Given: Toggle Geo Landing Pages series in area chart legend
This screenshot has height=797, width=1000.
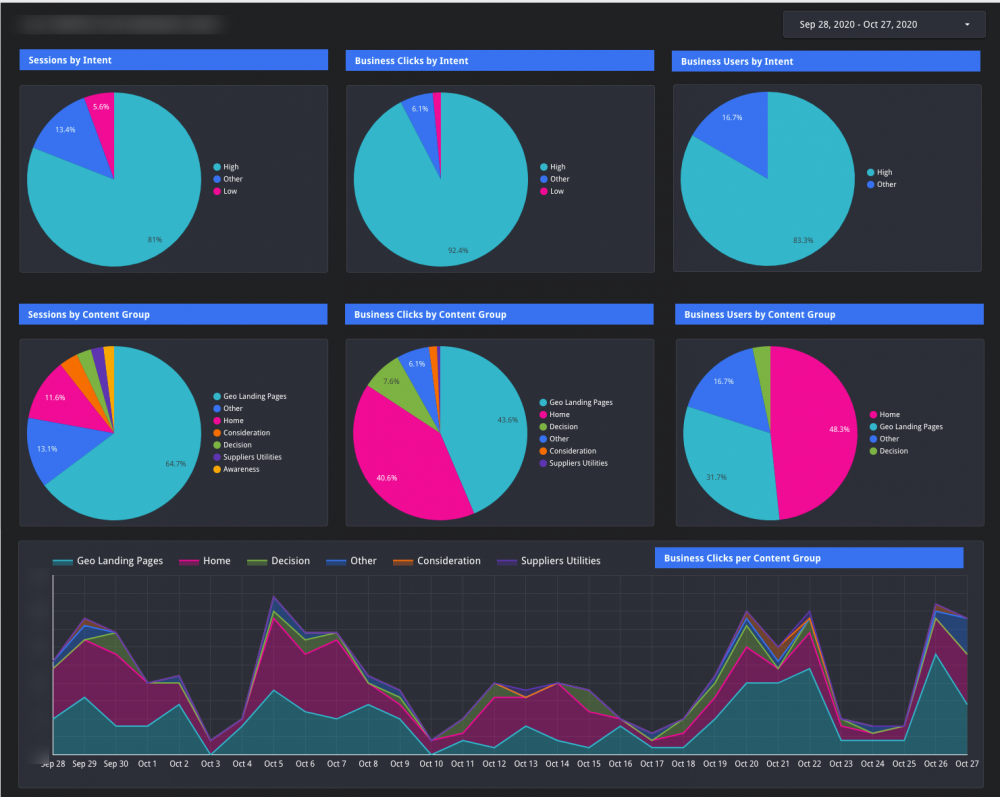Looking at the screenshot, I should point(108,561).
